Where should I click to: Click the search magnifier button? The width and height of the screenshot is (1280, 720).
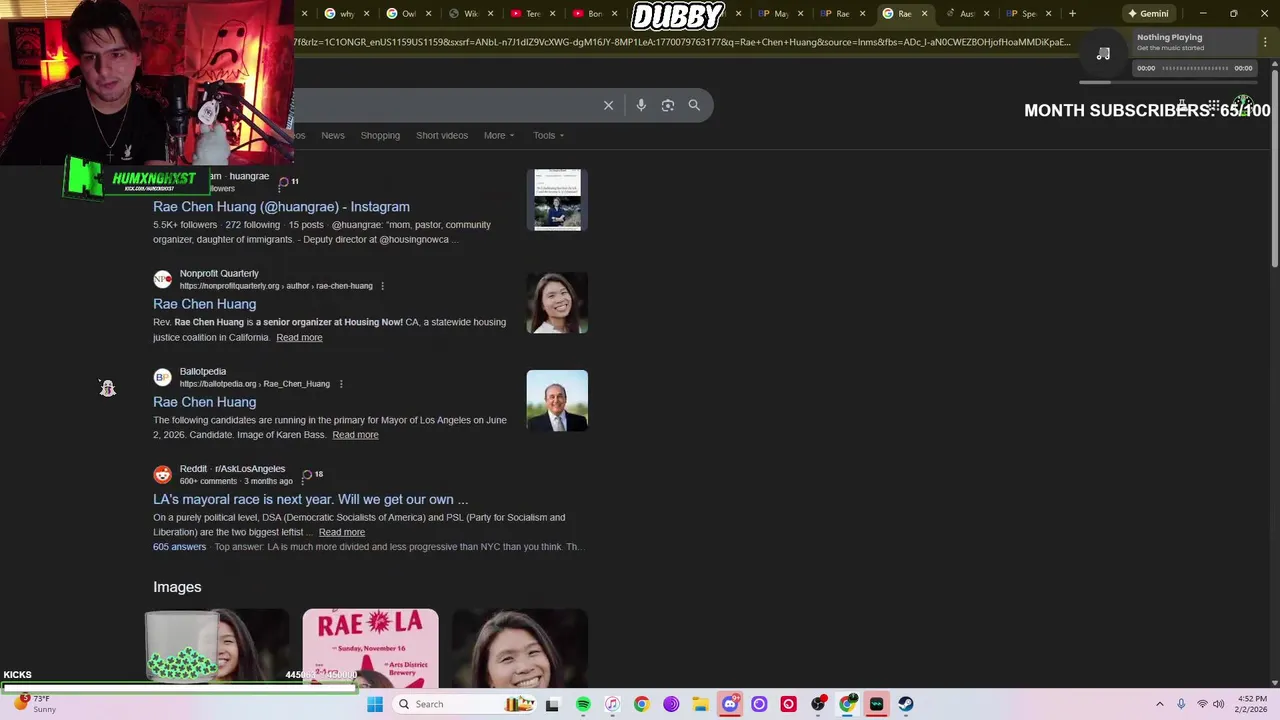point(694,105)
